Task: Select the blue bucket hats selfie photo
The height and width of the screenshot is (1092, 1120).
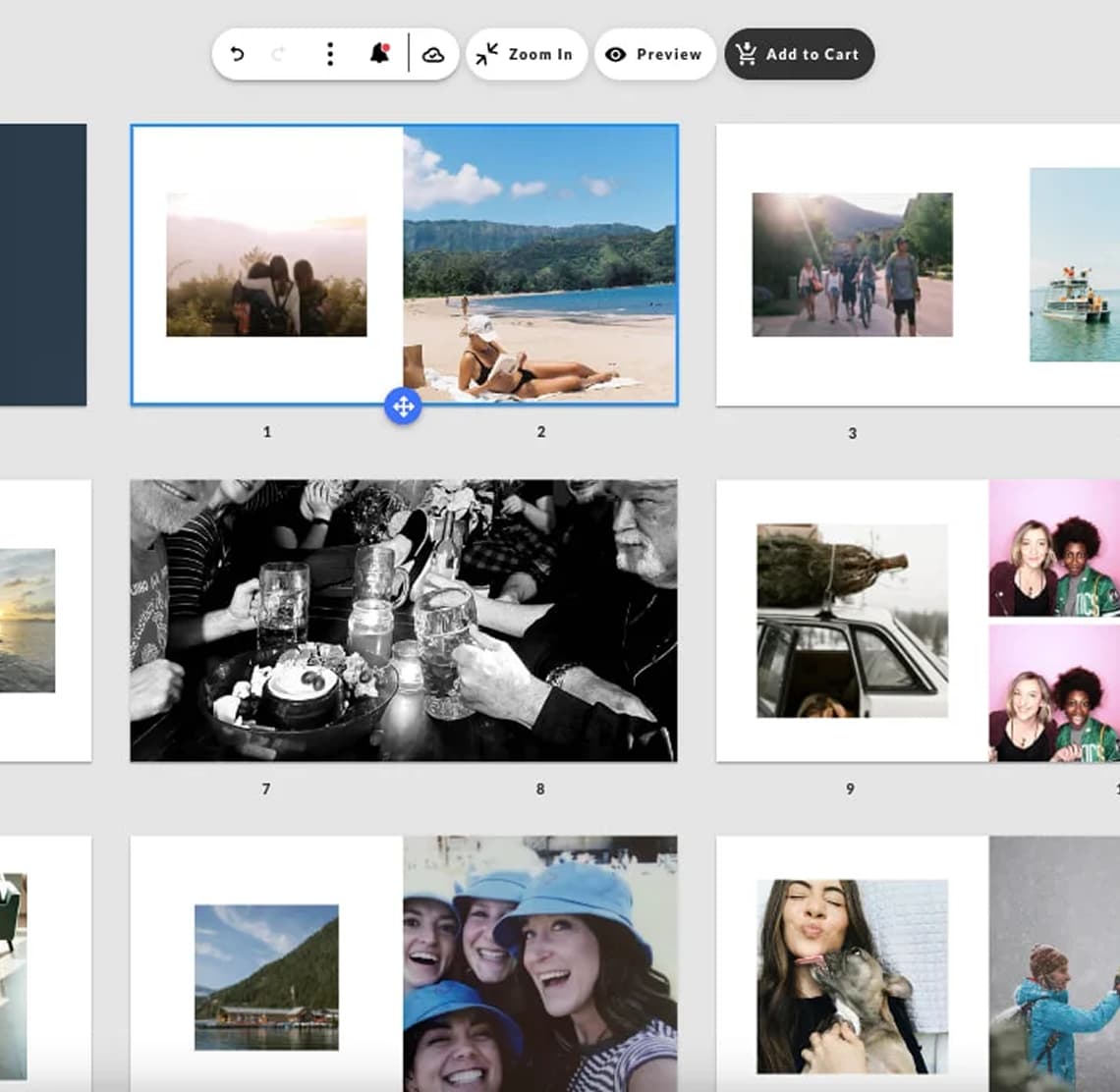Action: click(x=539, y=962)
